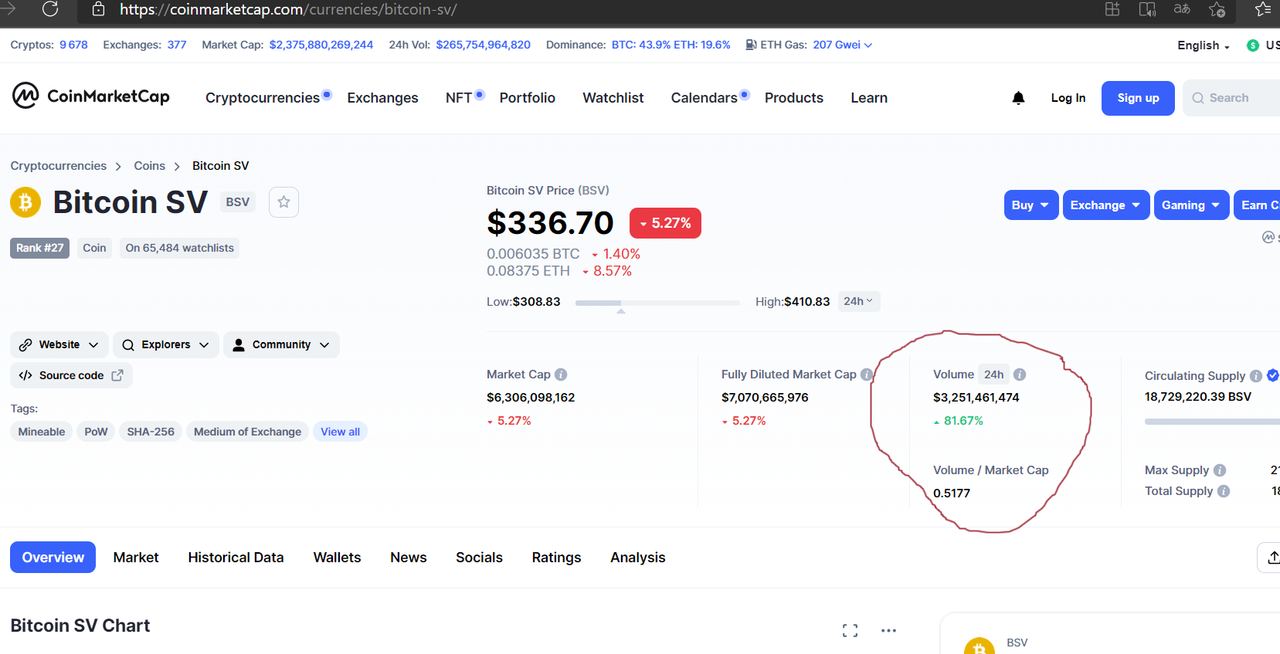Click the Sign up button

[1138, 98]
